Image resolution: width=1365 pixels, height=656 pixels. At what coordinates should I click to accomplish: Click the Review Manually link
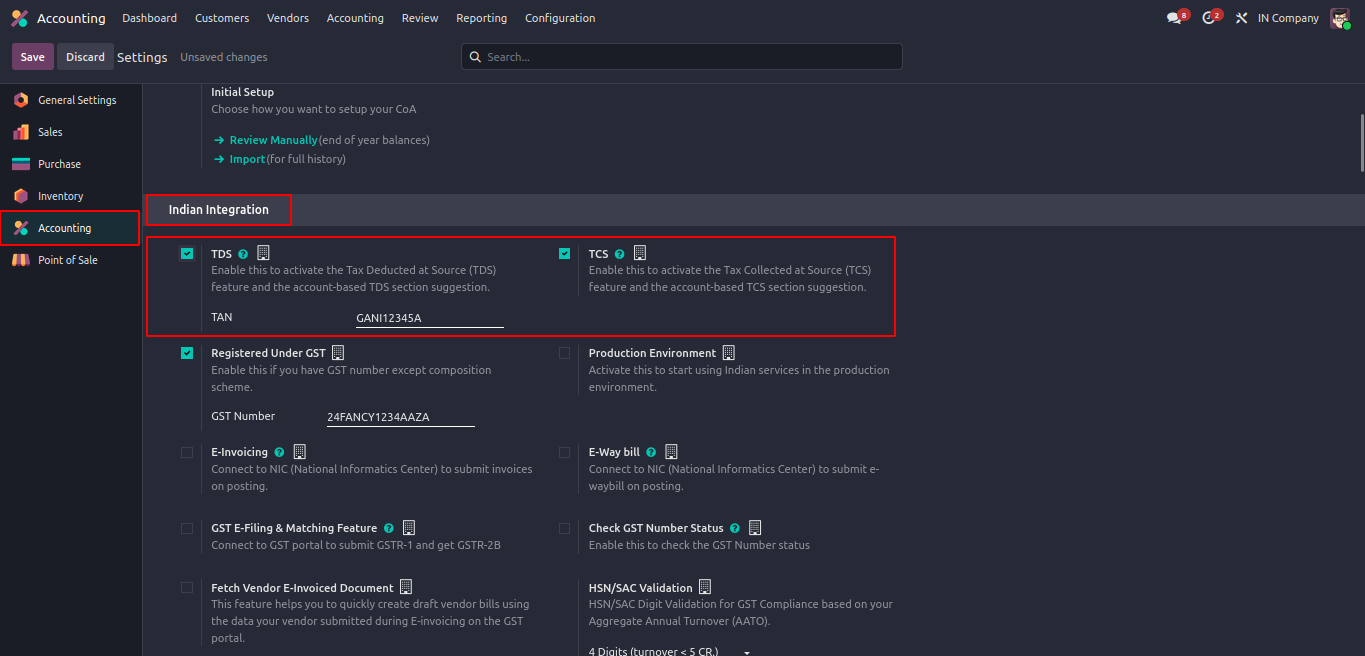[x=273, y=140]
